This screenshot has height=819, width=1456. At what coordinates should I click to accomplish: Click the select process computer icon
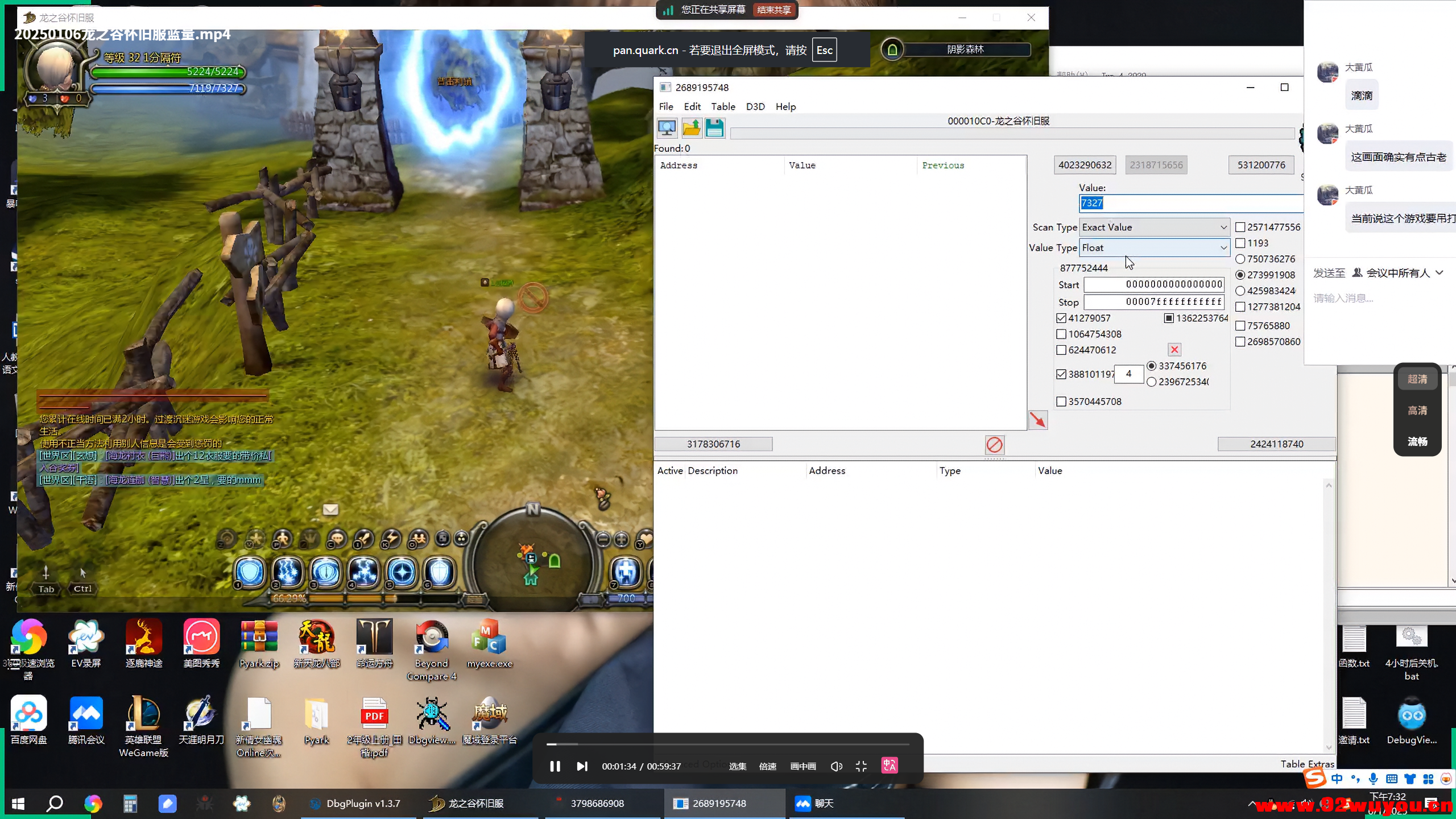(667, 128)
